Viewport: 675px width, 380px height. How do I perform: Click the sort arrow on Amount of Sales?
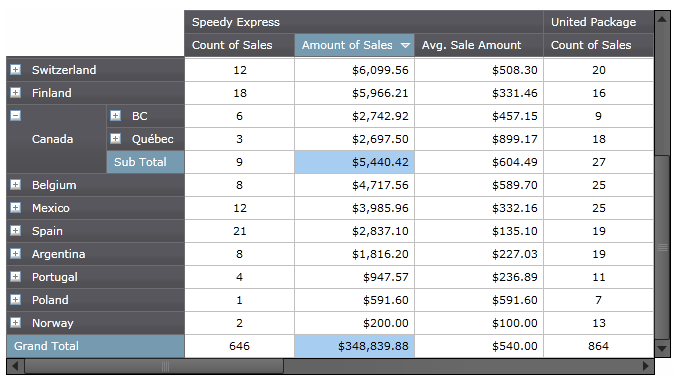(405, 45)
